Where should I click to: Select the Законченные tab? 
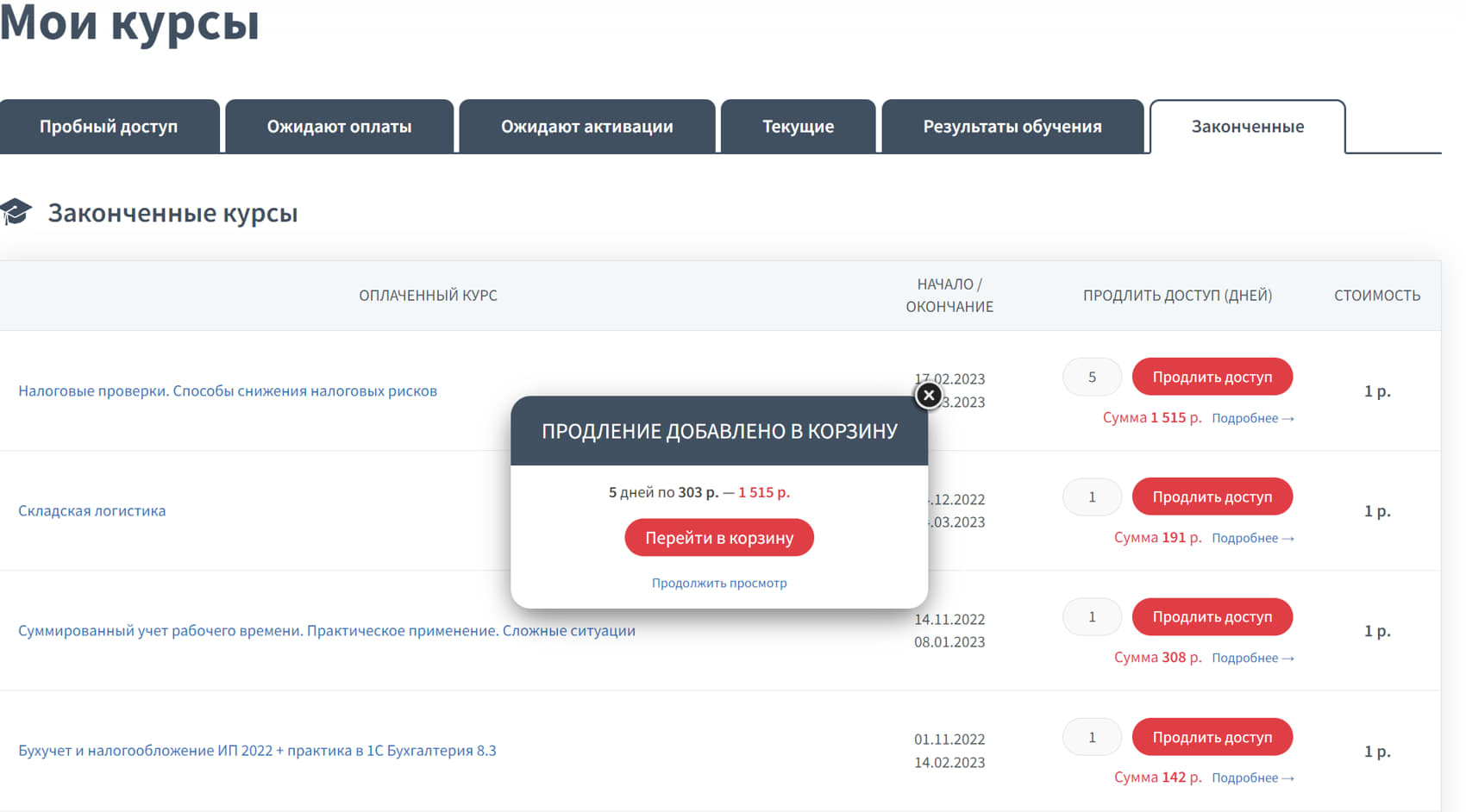coord(1247,127)
